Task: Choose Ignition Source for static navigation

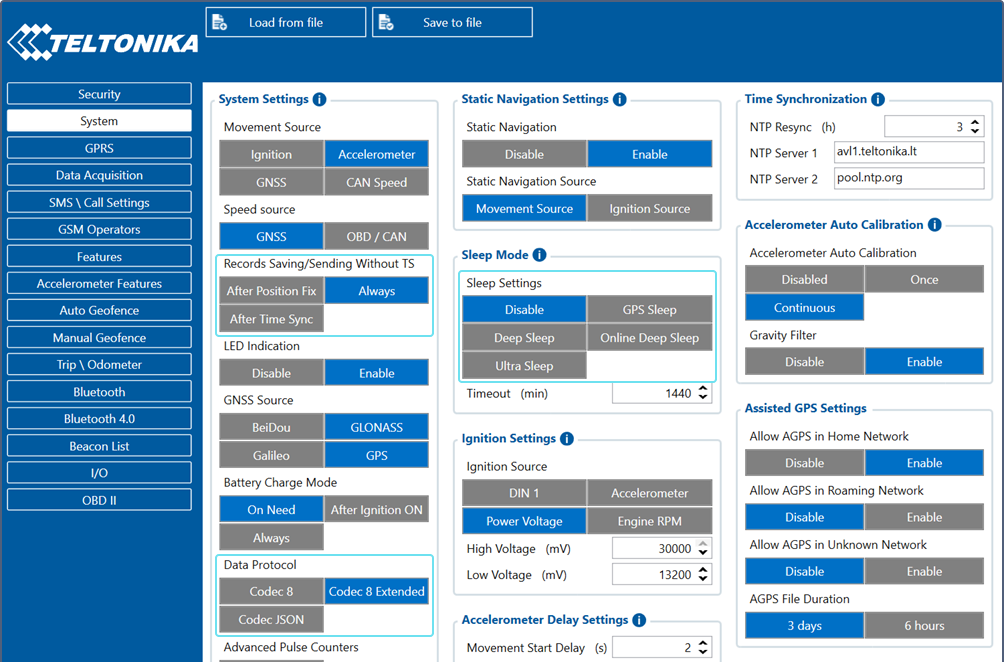Action: pyautogui.click(x=649, y=209)
